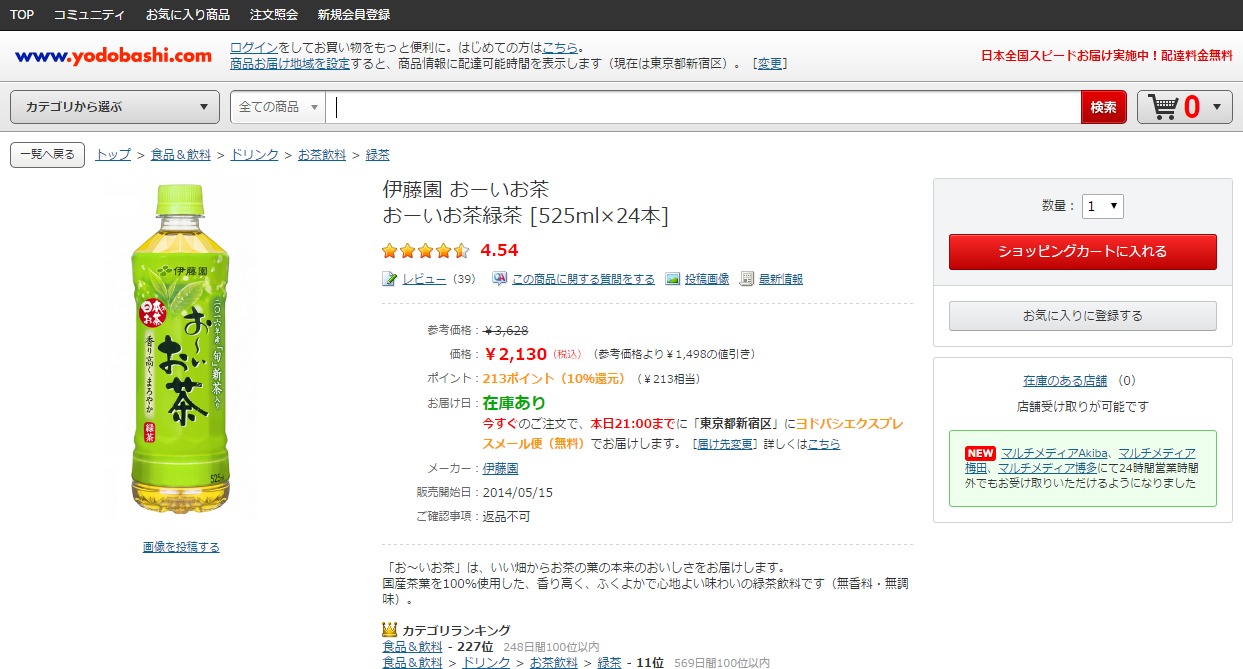Image resolution: width=1243 pixels, height=669 pixels.
Task: Click the 4.54 rating score
Action: [499, 250]
